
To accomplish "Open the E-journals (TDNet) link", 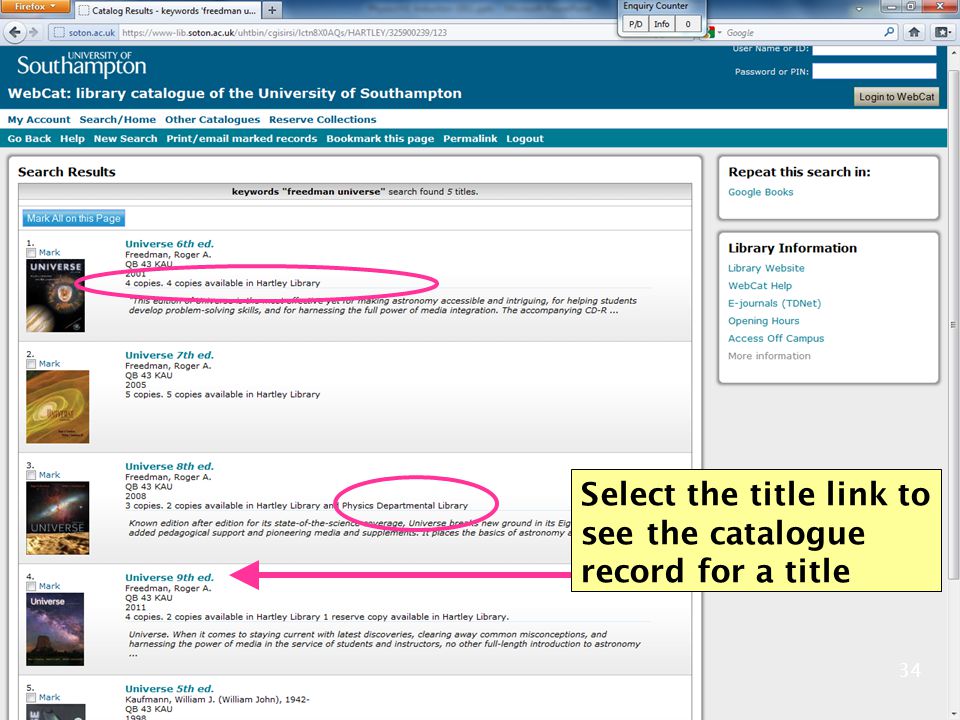I will [x=774, y=304].
